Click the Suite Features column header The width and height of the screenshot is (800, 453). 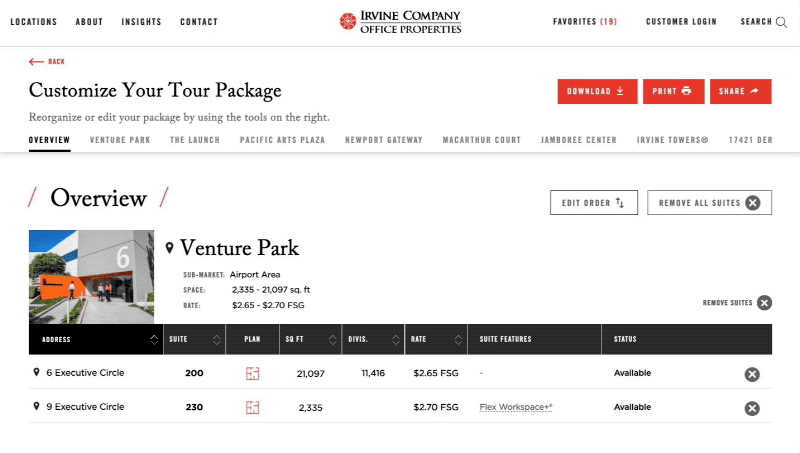pos(506,339)
